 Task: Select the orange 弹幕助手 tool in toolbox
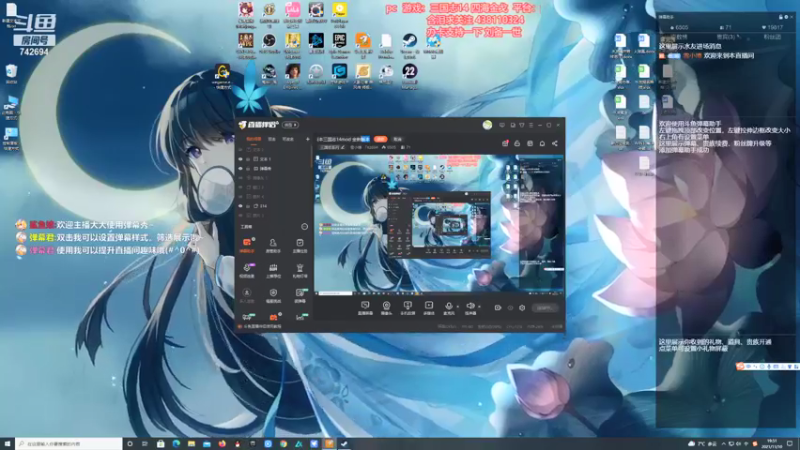coord(247,244)
